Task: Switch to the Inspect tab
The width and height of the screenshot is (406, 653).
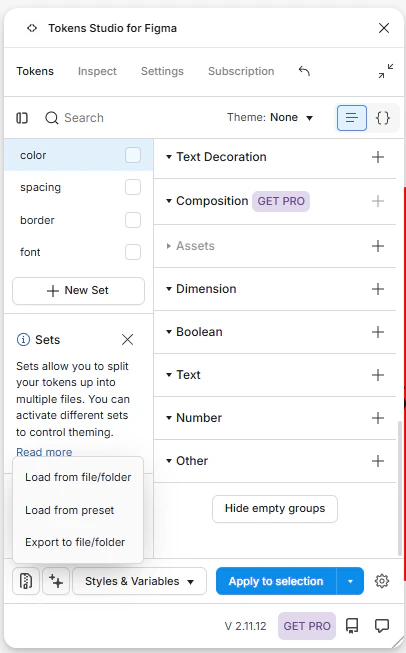Action: click(97, 71)
